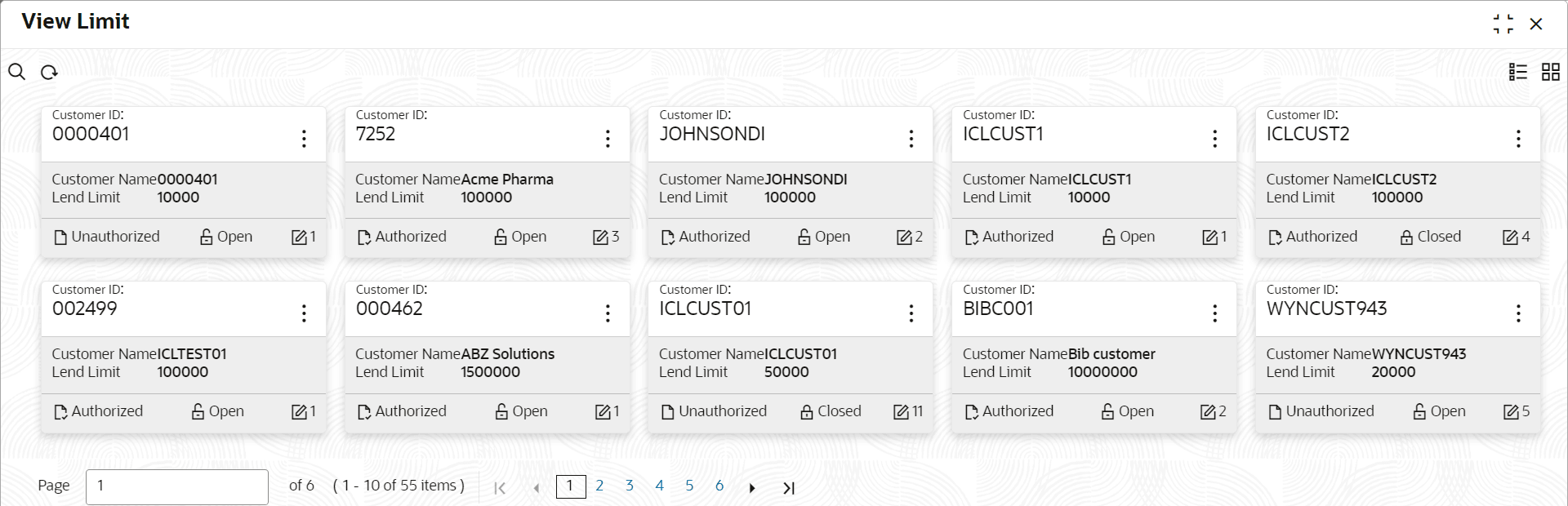The height and width of the screenshot is (506, 1568).
Task: Open options menu for customer 000462
Action: [x=608, y=313]
